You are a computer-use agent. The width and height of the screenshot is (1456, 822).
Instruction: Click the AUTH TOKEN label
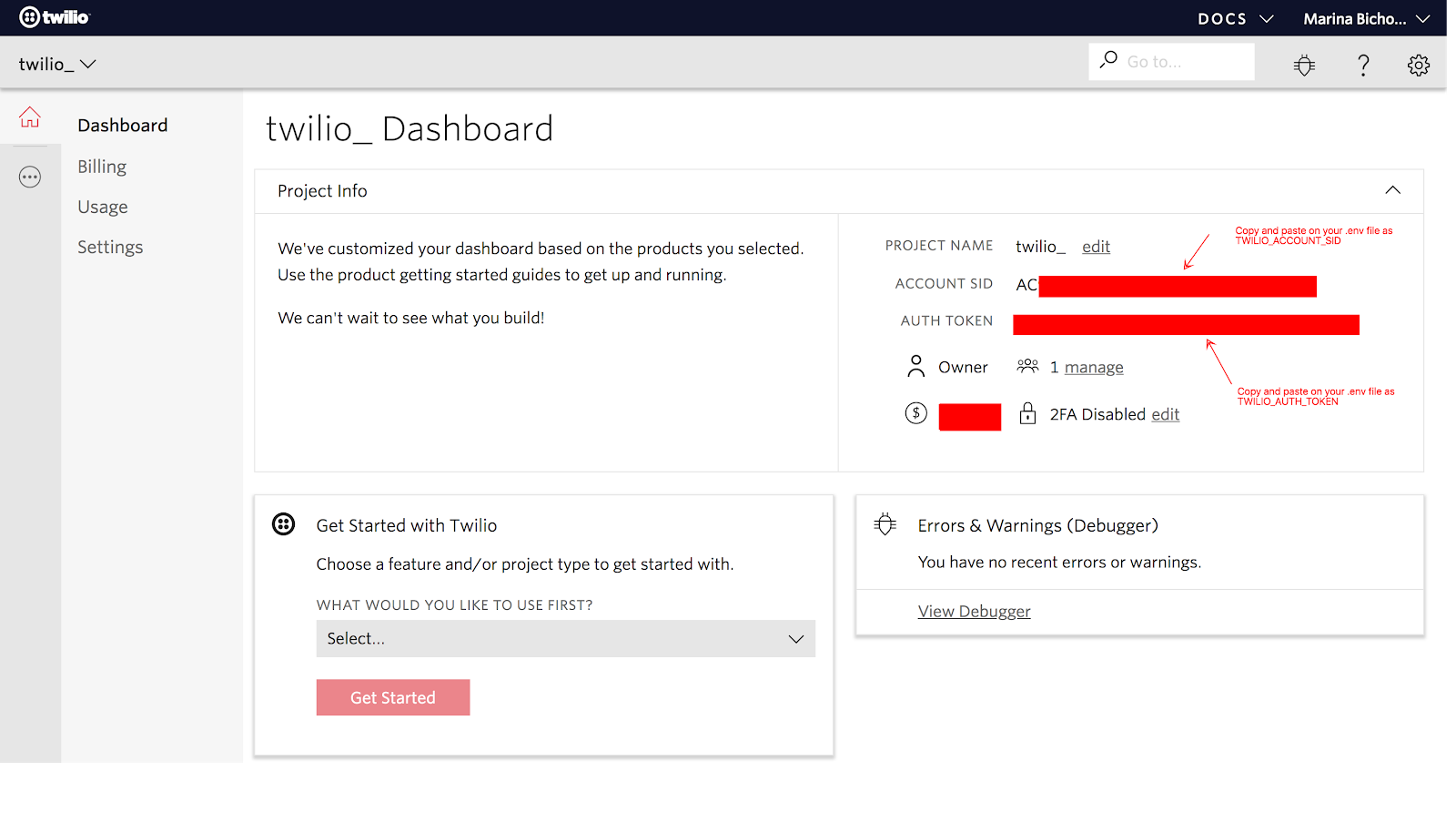(x=946, y=321)
